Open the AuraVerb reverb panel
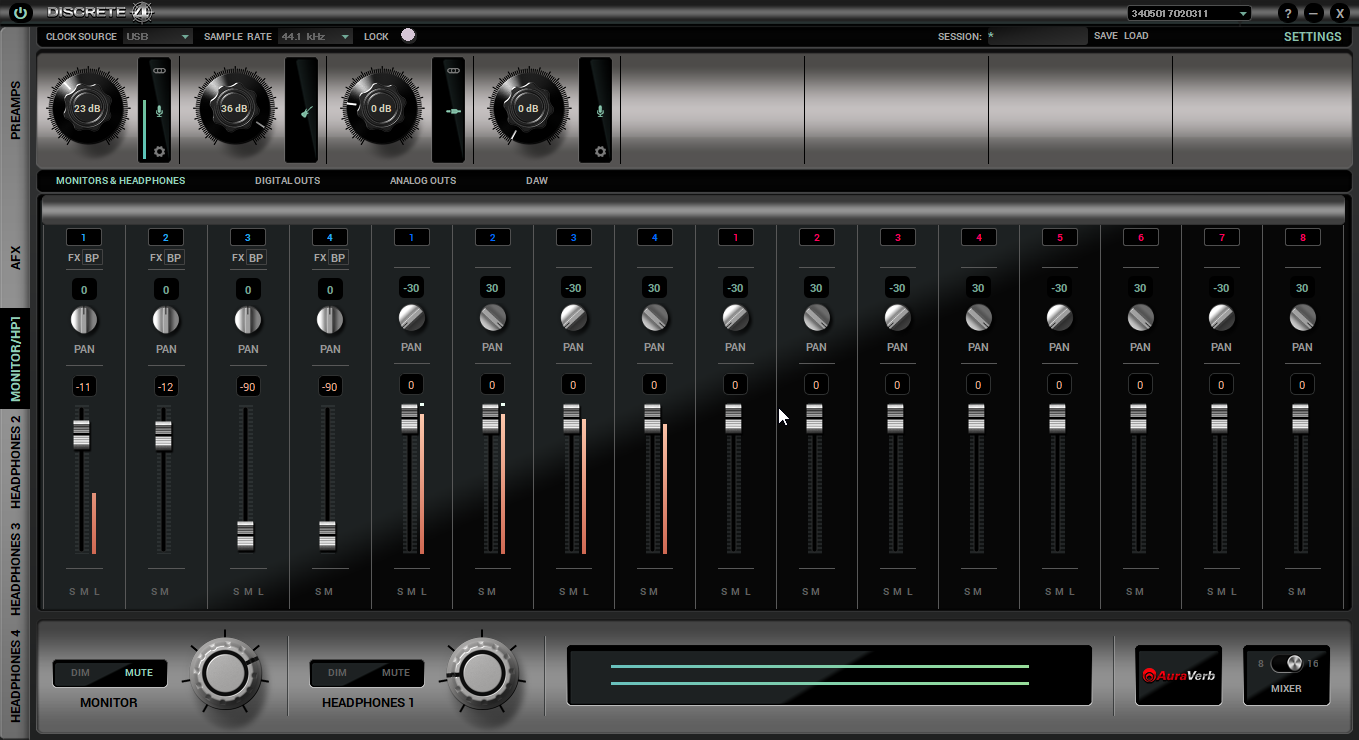This screenshot has width=1359, height=740. click(x=1179, y=675)
